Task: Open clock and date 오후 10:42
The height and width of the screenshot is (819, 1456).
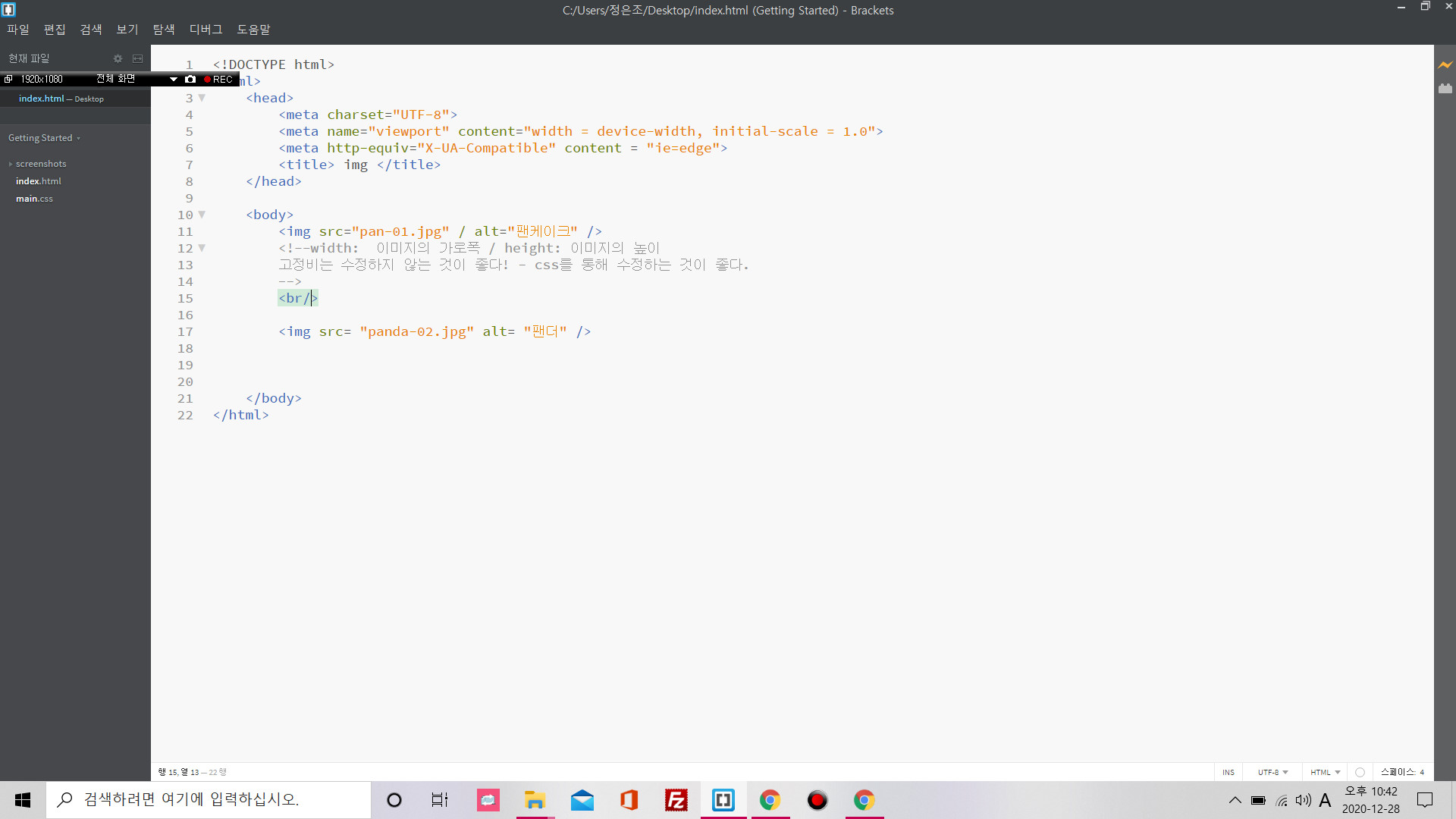Action: coord(1371,800)
